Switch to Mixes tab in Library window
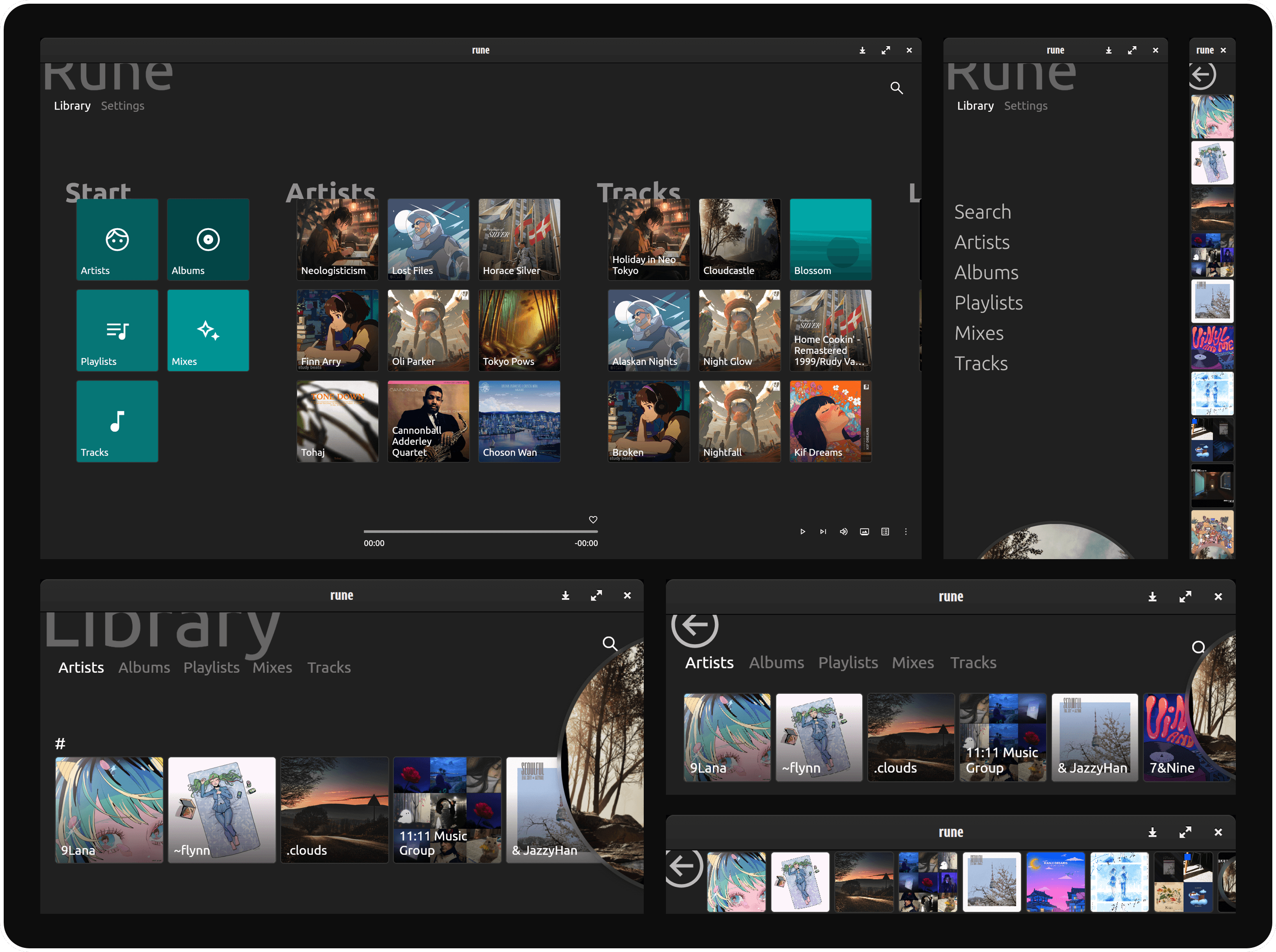This screenshot has width=1276, height=952. [x=272, y=668]
